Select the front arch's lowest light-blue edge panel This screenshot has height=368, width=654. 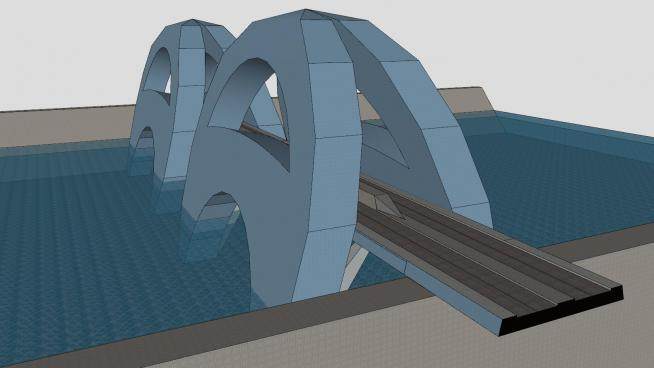322,263
